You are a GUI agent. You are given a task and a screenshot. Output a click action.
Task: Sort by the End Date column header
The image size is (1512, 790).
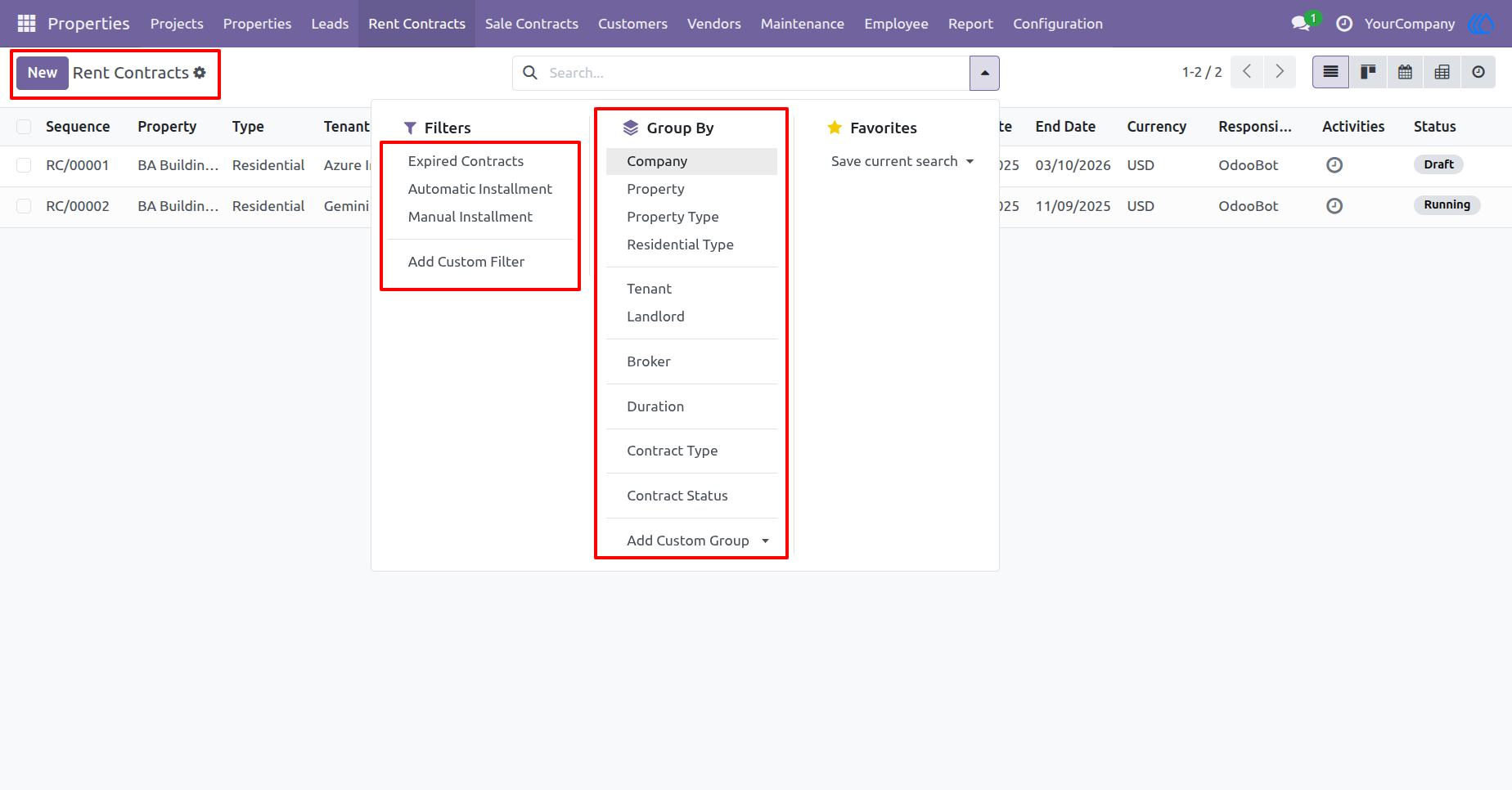(1065, 127)
